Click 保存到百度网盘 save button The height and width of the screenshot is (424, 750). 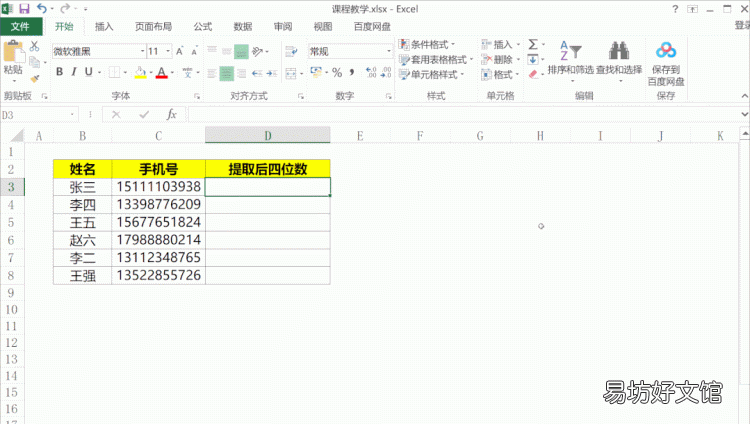pyautogui.click(x=666, y=64)
